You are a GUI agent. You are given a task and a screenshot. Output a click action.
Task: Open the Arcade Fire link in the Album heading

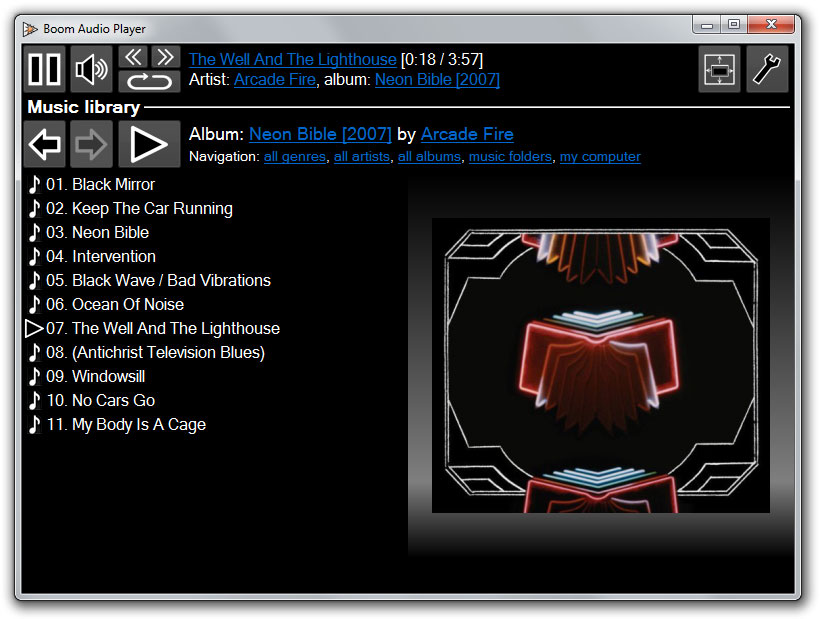click(467, 134)
